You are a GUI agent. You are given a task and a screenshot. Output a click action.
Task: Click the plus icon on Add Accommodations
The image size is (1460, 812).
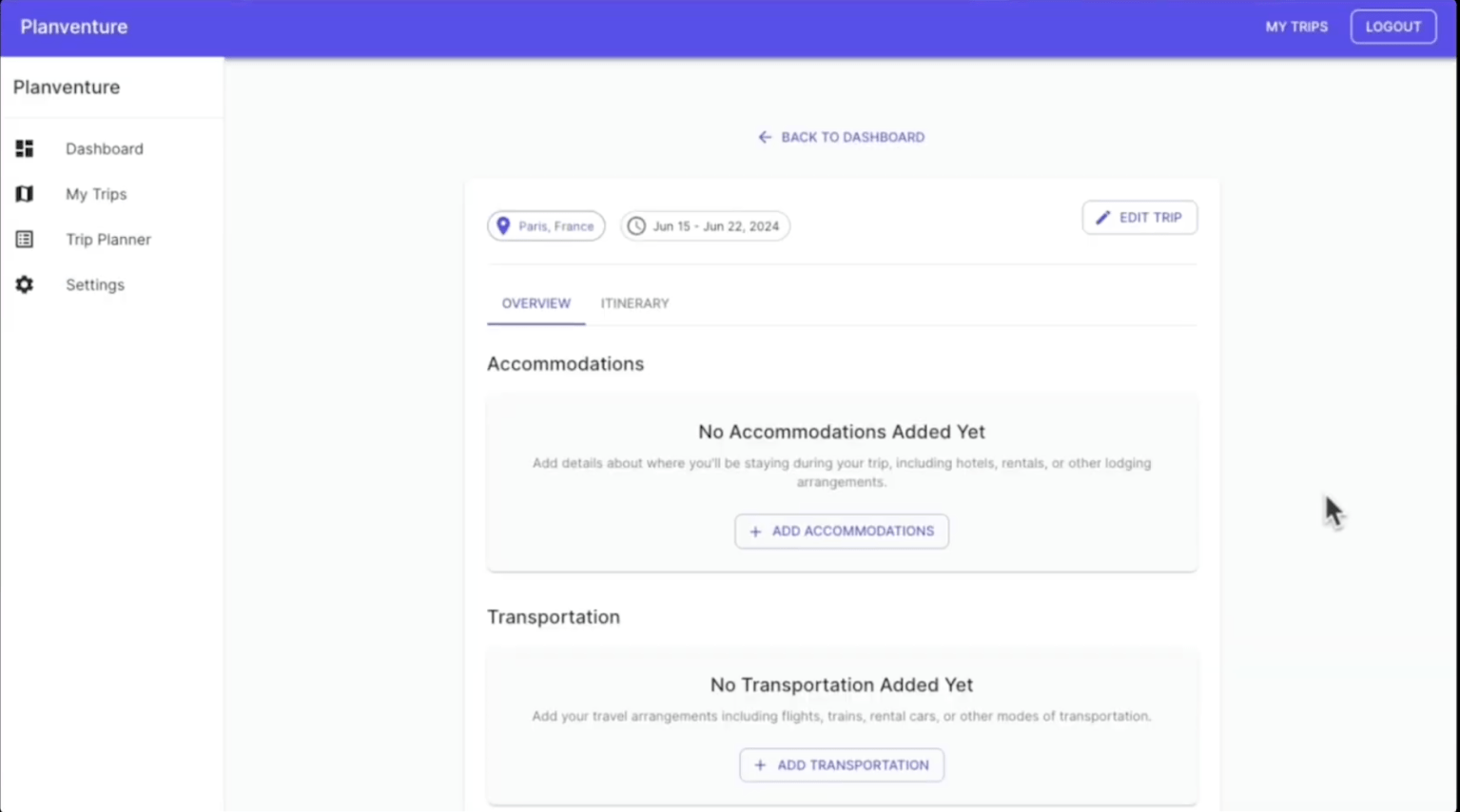pos(755,531)
